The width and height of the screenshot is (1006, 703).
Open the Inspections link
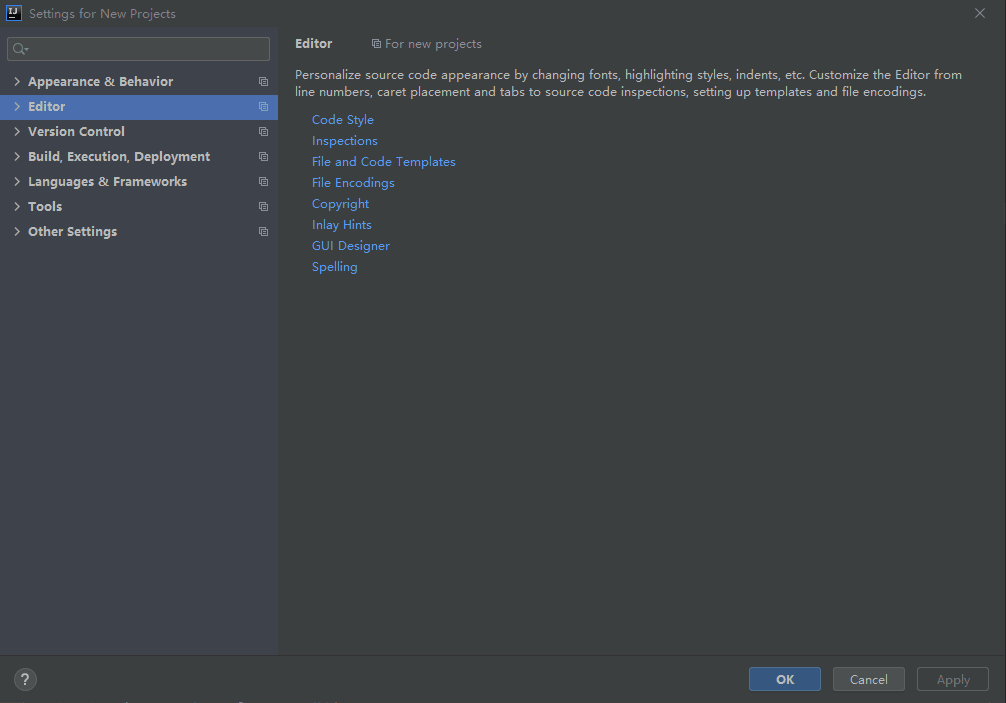pyautogui.click(x=345, y=140)
